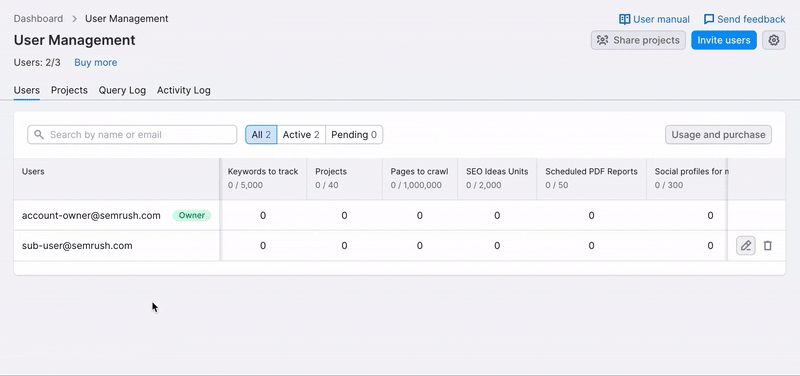Switch to the Query Log tab
Viewport: 800px width, 376px height.
[x=122, y=90]
